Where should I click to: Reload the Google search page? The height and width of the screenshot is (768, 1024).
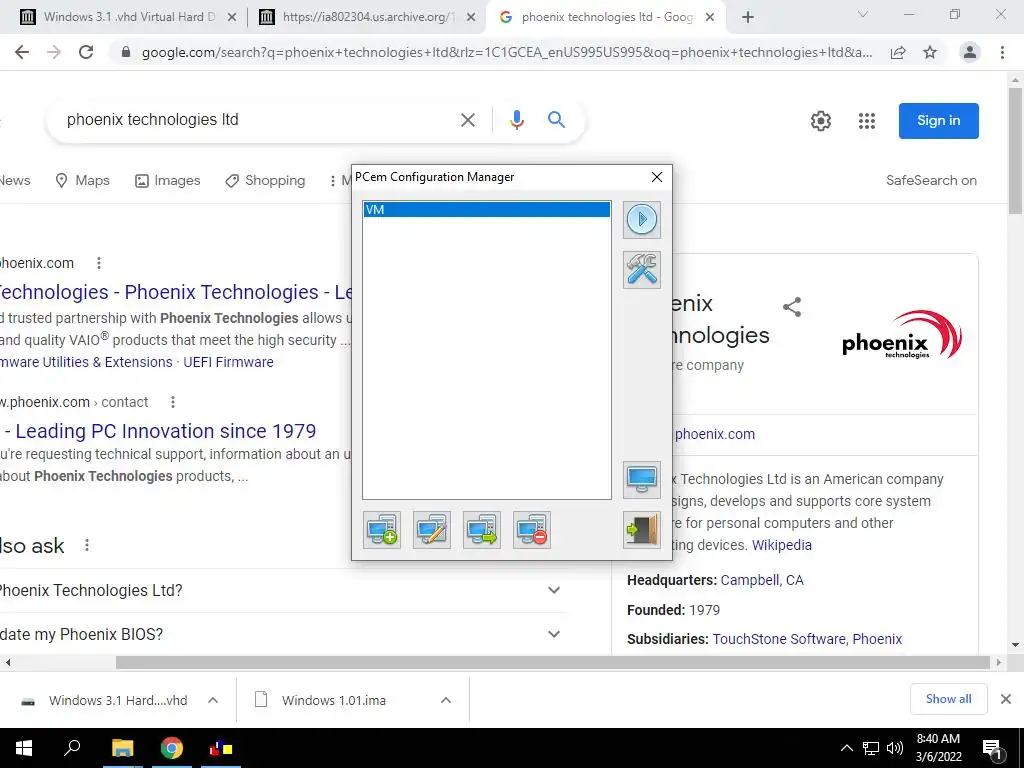click(x=86, y=52)
